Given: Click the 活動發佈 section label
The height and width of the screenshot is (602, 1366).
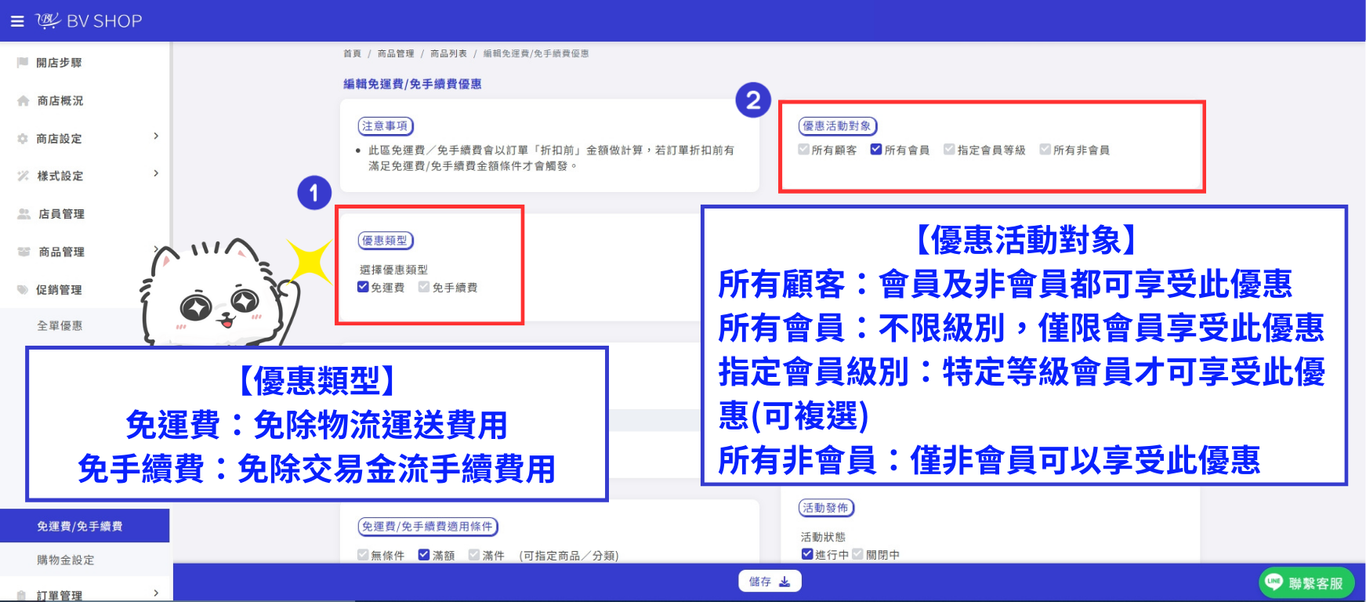Looking at the screenshot, I should 826,508.
